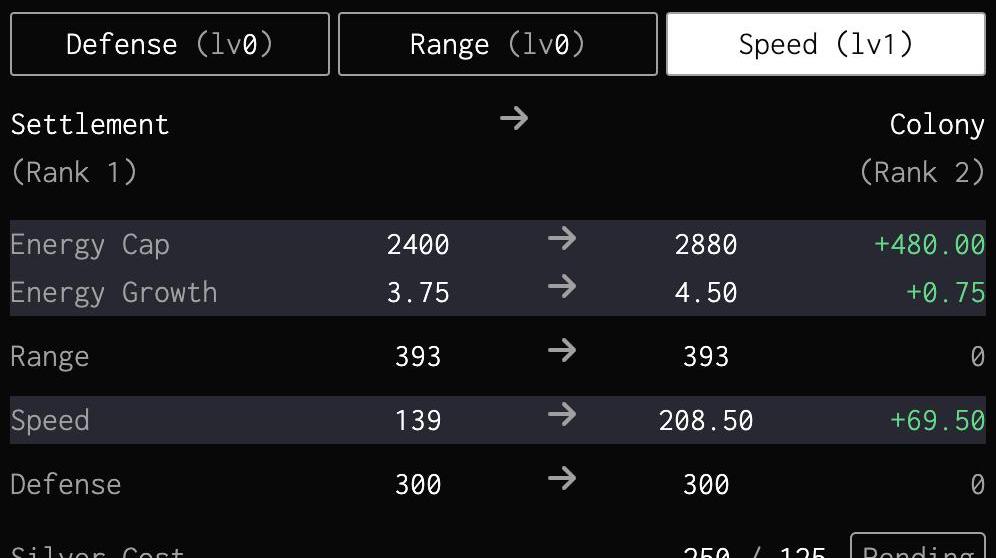
Task: Click the Defense stat row arrow
Action: [x=562, y=479]
